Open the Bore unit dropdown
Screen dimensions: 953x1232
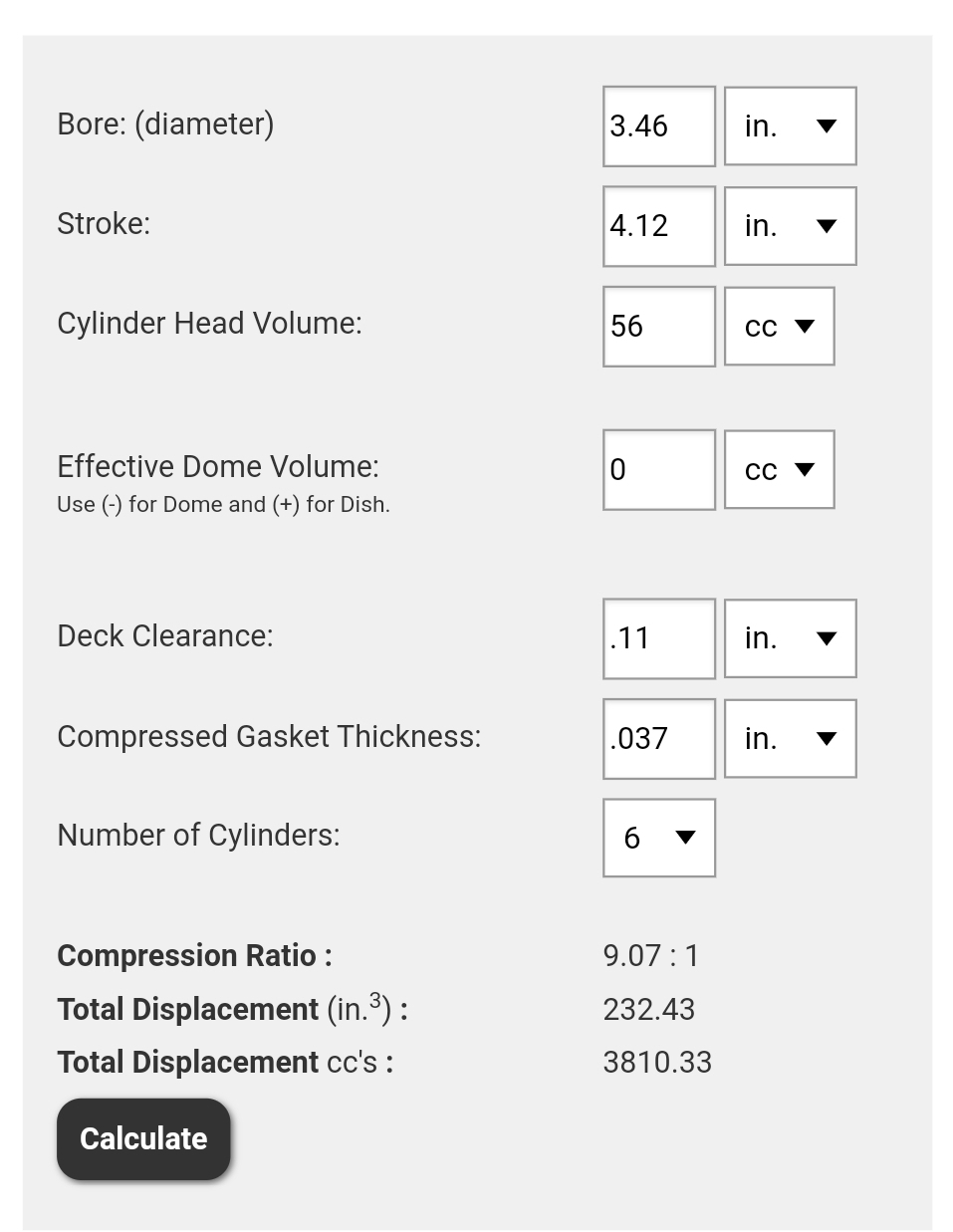point(790,126)
